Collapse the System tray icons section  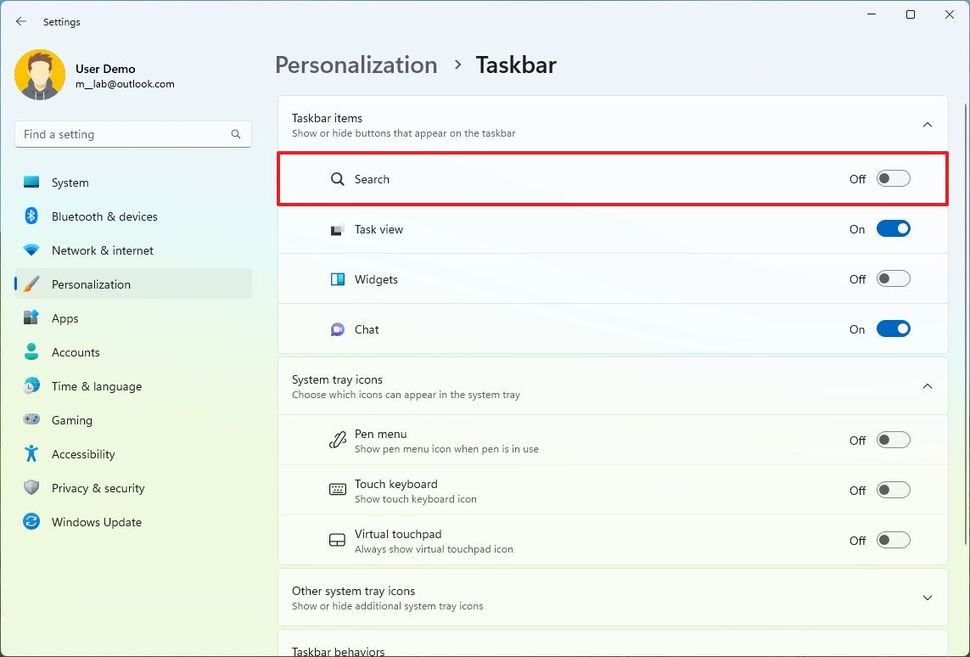point(926,386)
